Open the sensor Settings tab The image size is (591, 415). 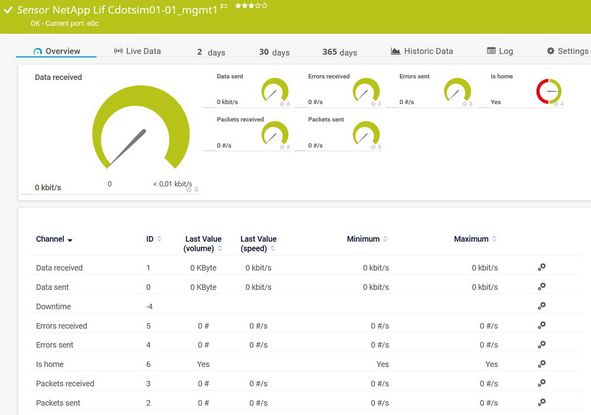568,51
